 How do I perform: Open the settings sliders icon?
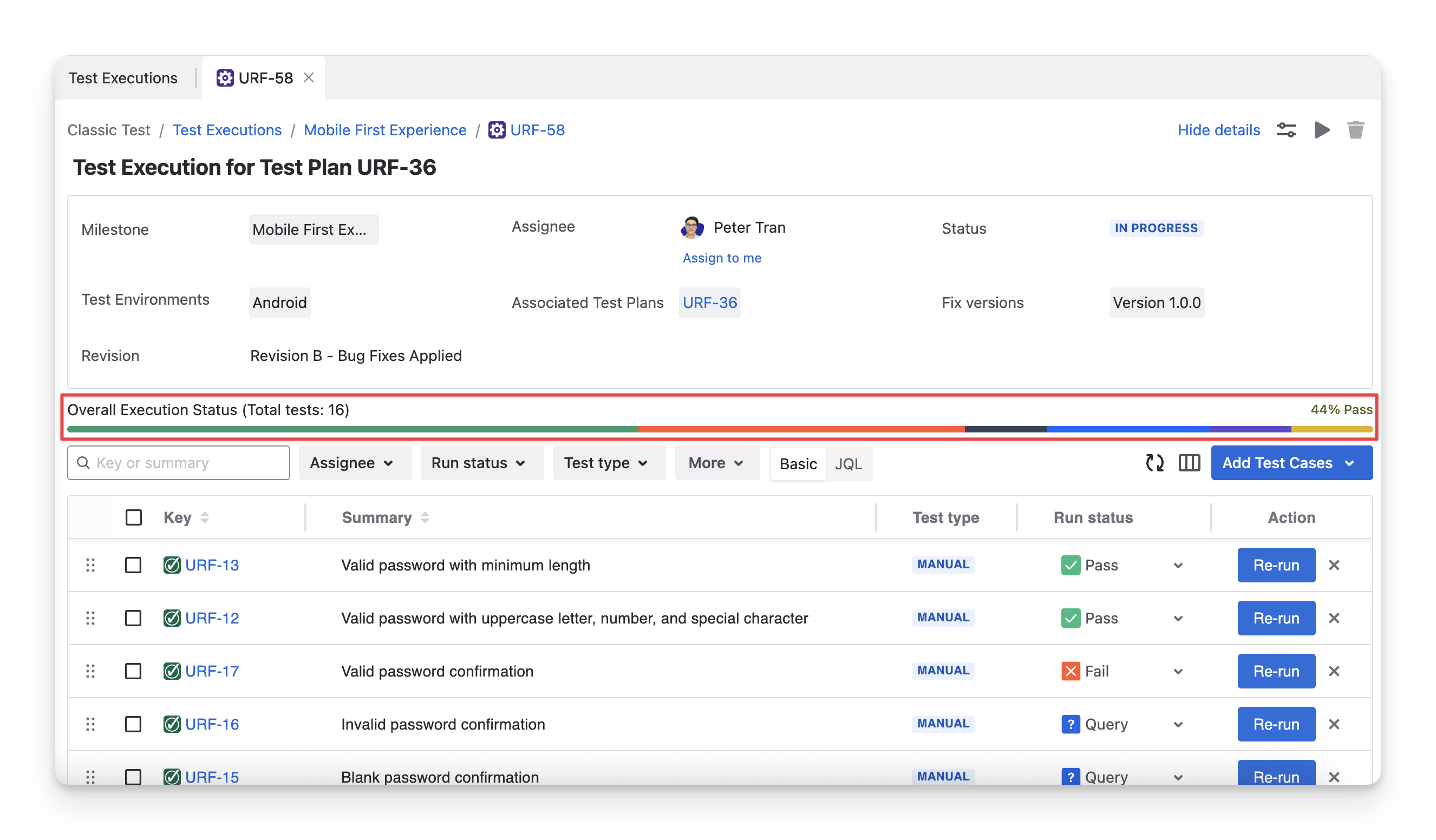coord(1286,130)
